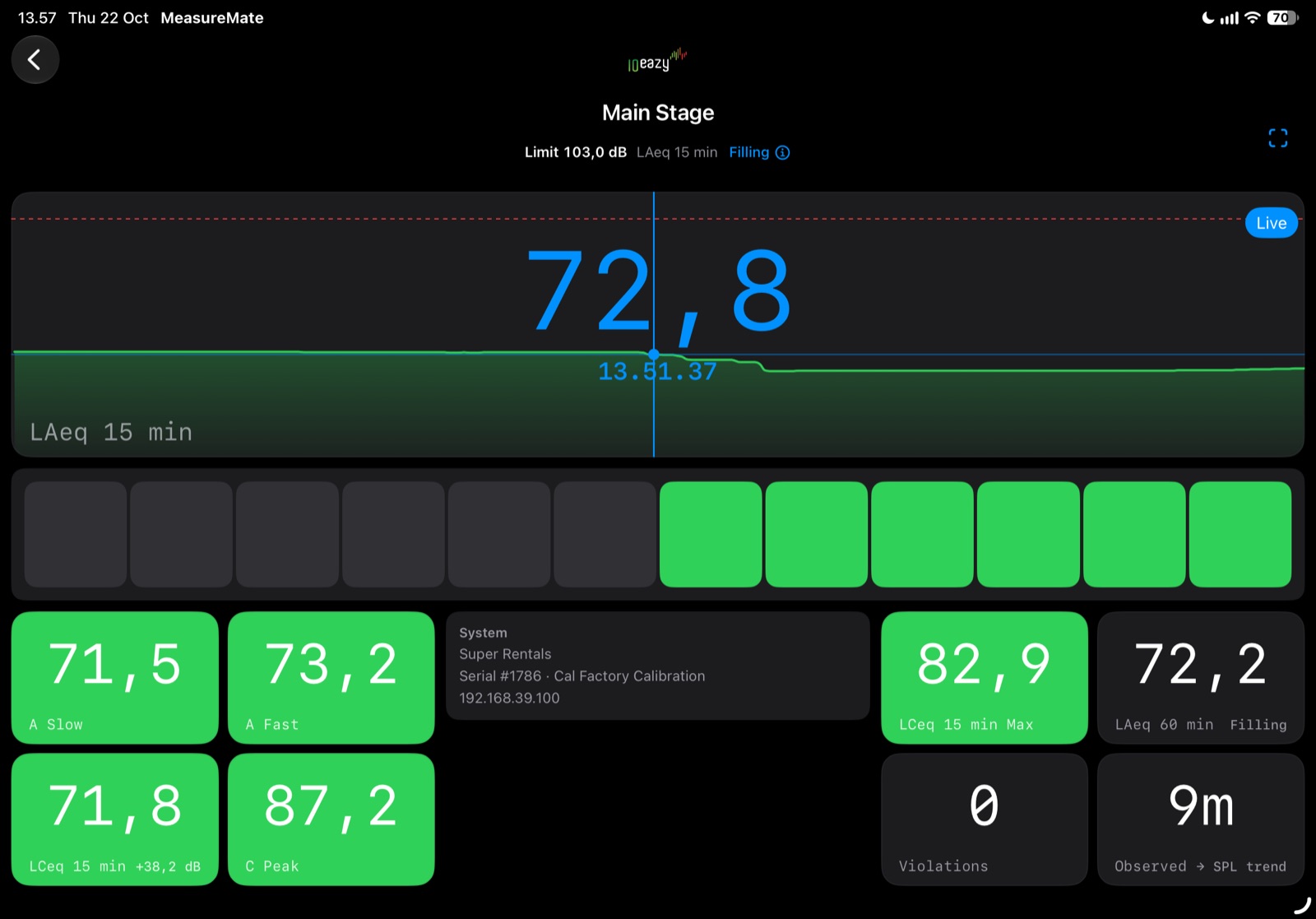Viewport: 1316px width, 919px height.
Task: Tap the Live button on the graph
Action: pos(1271,223)
